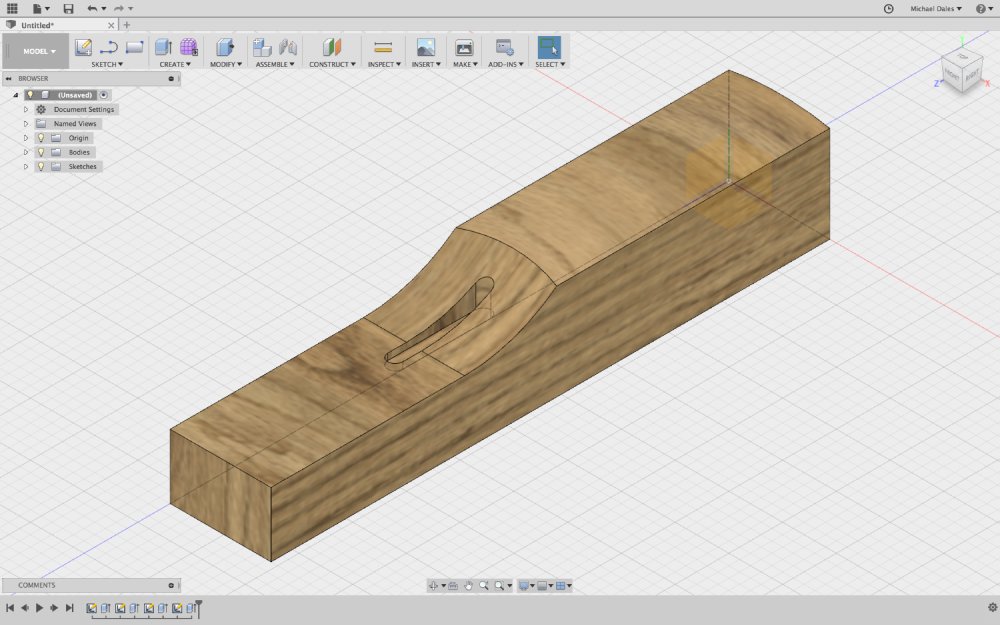Expand the Origin tree node
Screen dimensions: 1000x625
[26, 138]
